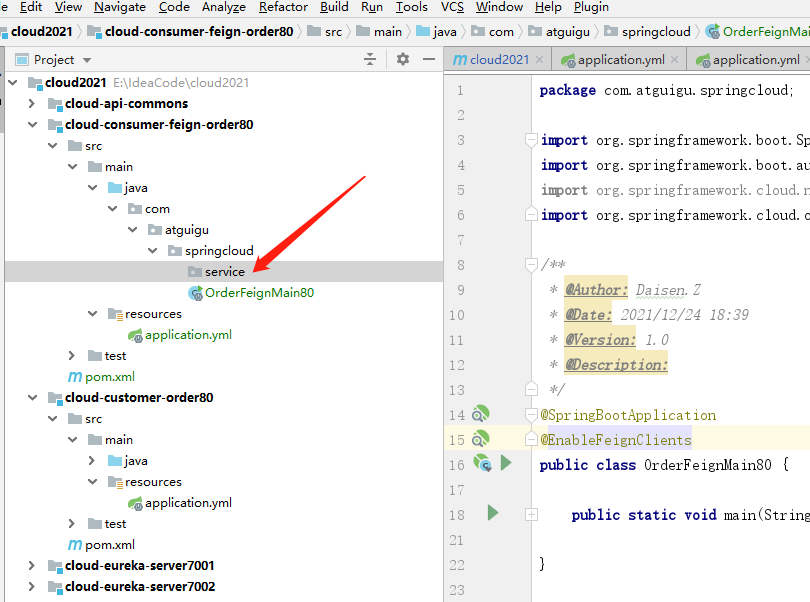Collapse the cloud-customer-order80 module
The height and width of the screenshot is (602, 810).
[33, 397]
